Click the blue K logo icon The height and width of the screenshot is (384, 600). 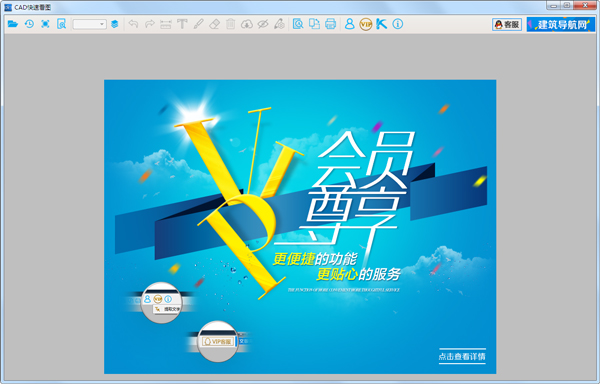(382, 24)
